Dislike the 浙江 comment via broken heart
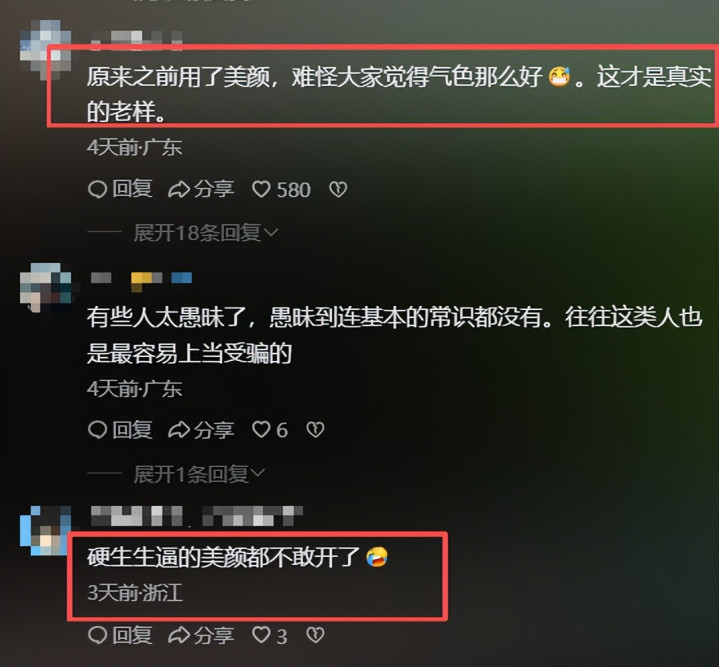This screenshot has height=667, width=719. [x=315, y=635]
